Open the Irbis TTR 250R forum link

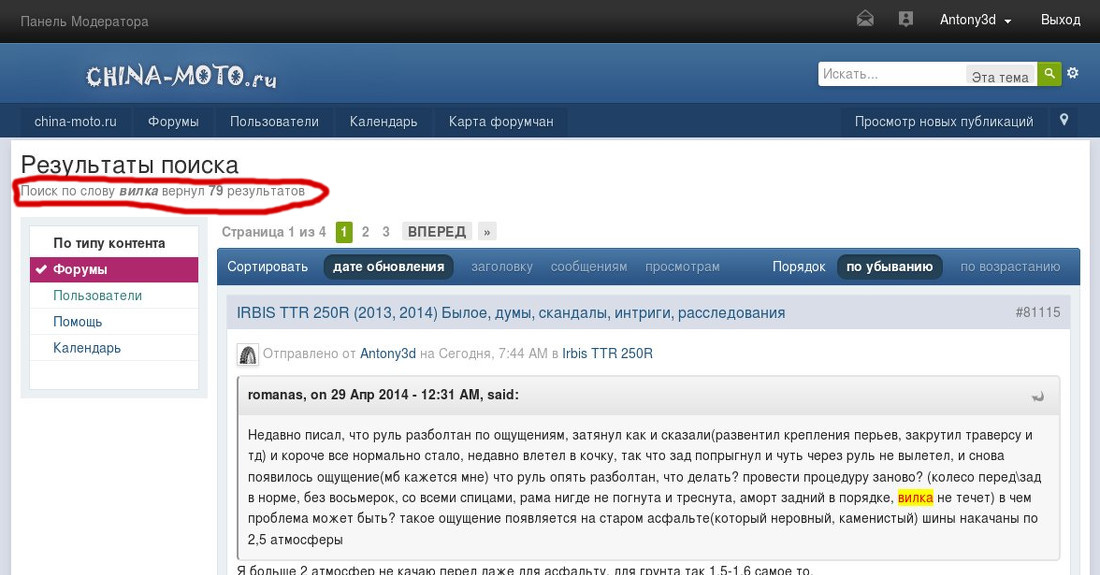point(608,353)
